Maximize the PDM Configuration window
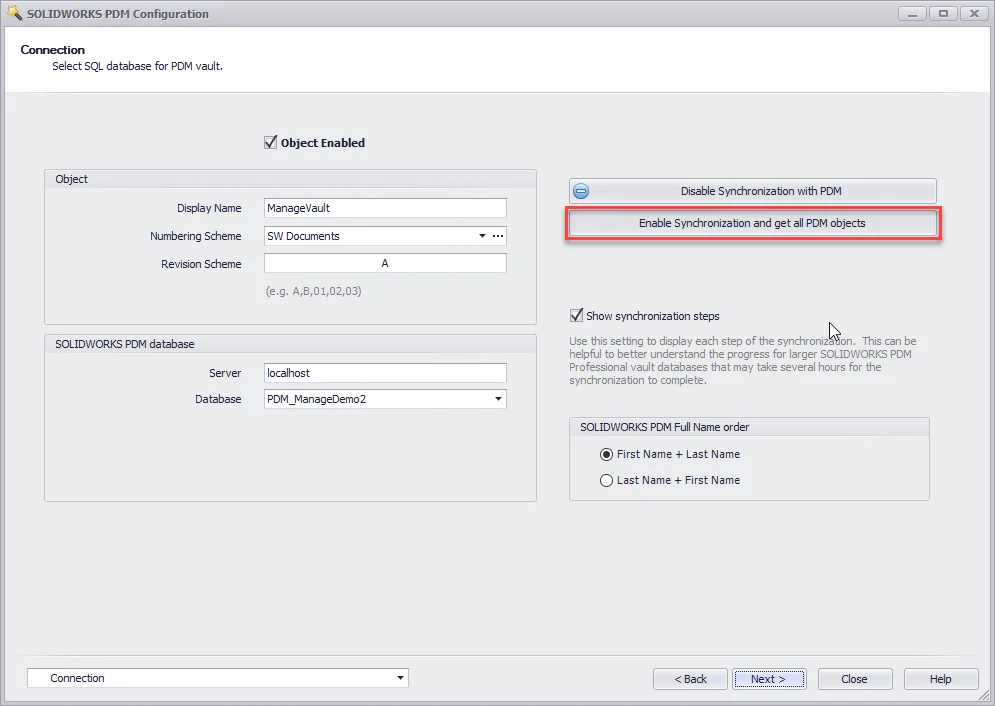The height and width of the screenshot is (706, 995). click(x=940, y=13)
